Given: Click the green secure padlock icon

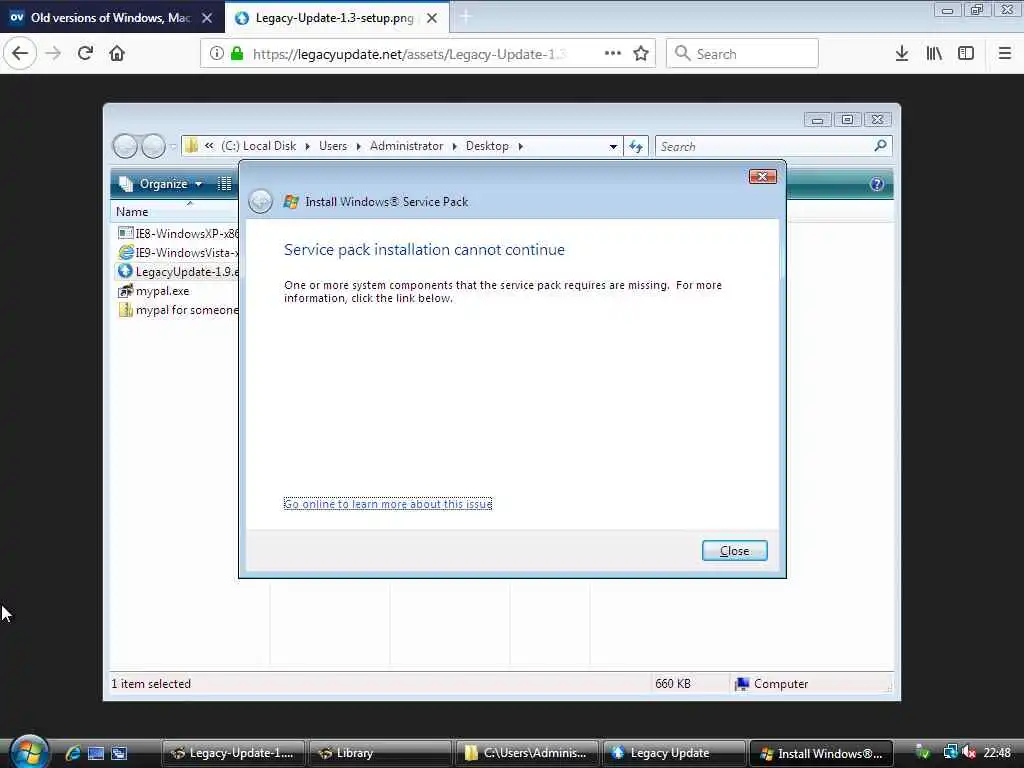Looking at the screenshot, I should click(237, 54).
